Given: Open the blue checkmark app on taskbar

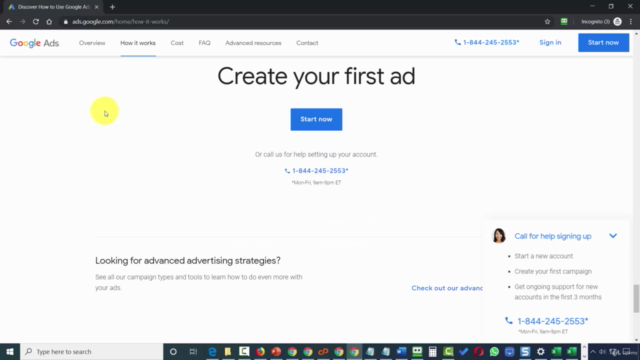Looking at the screenshot, I should [x=463, y=351].
